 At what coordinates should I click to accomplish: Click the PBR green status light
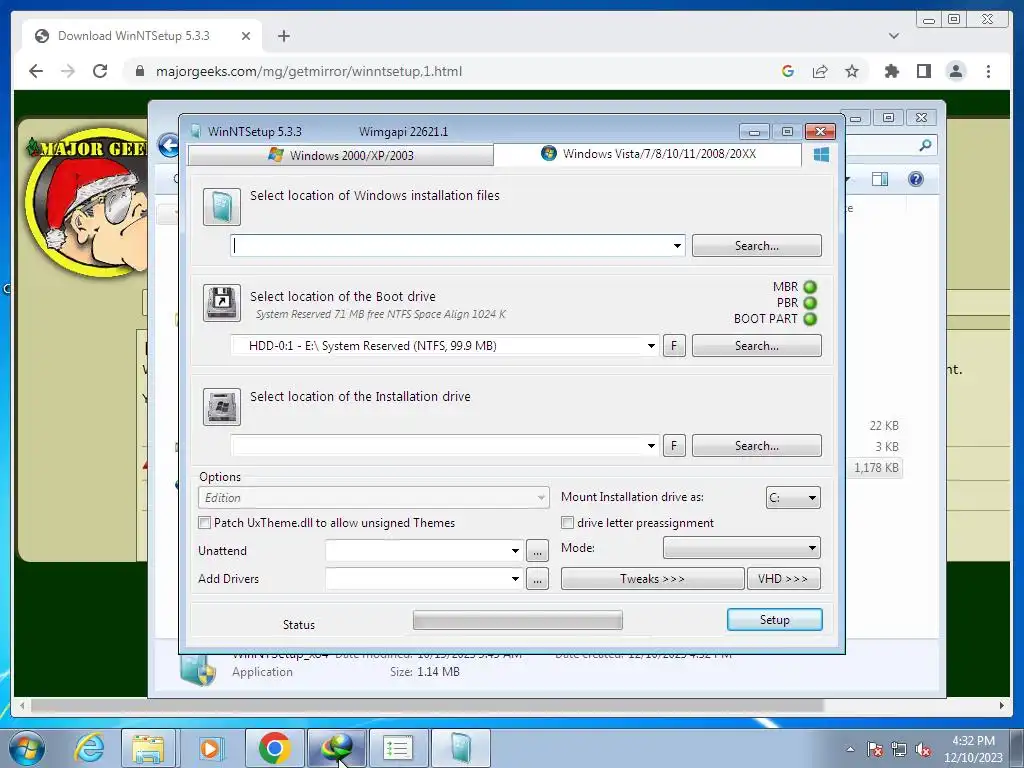pos(810,303)
